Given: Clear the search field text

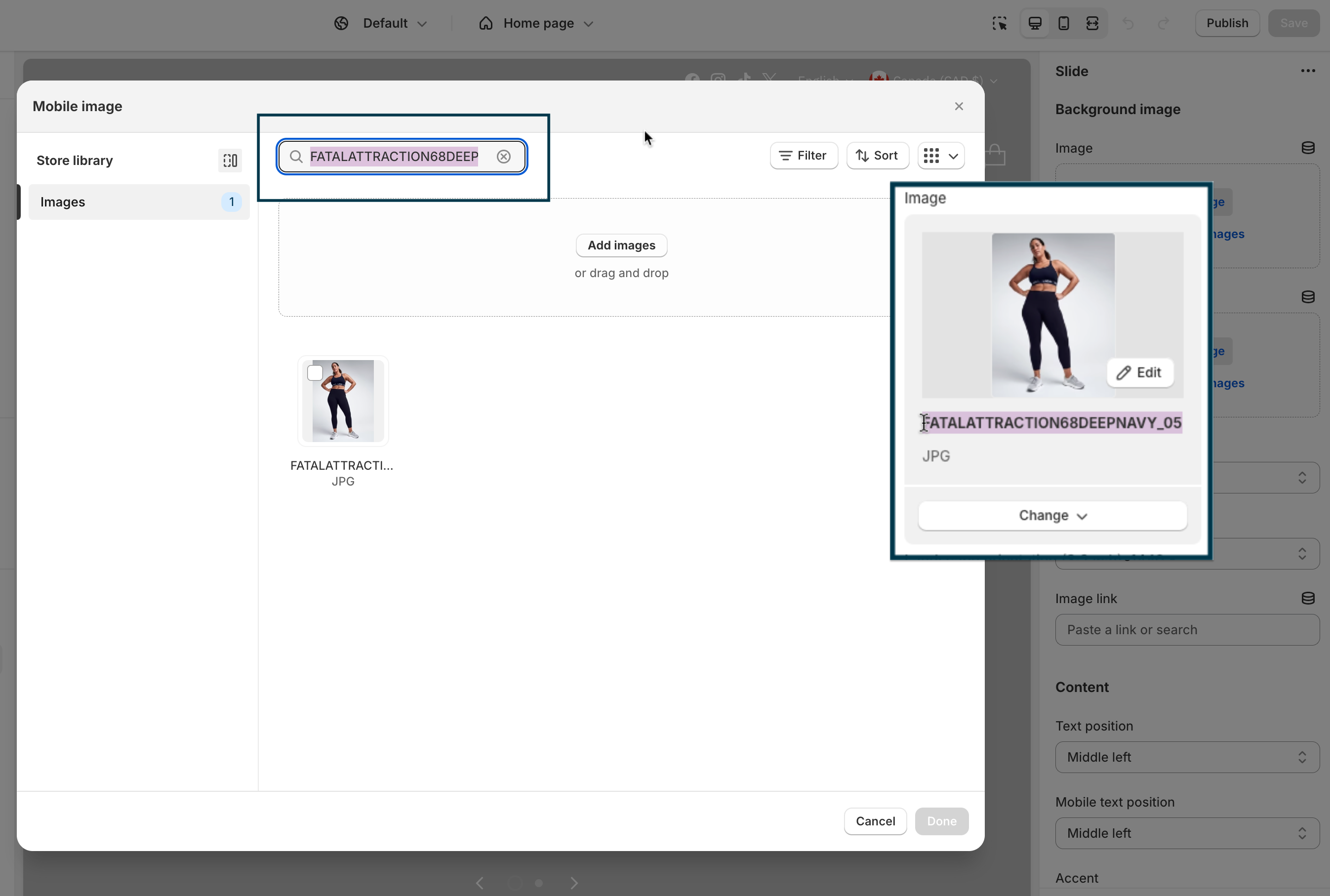Looking at the screenshot, I should click(x=503, y=157).
